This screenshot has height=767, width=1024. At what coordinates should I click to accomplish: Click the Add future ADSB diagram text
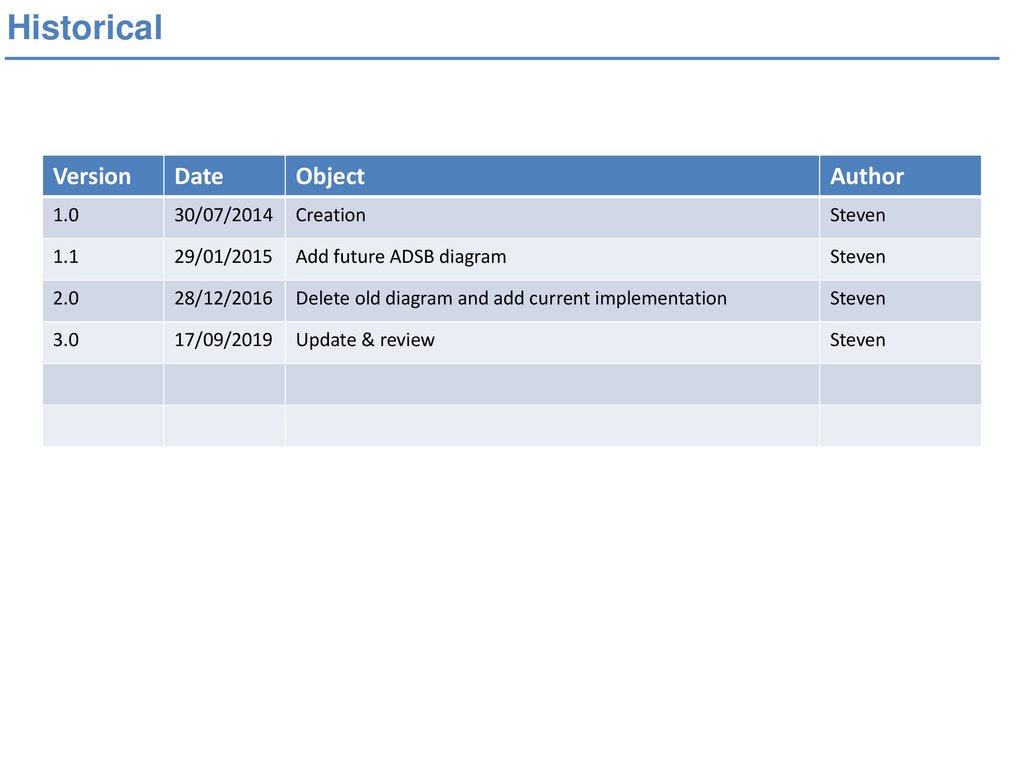pos(401,257)
